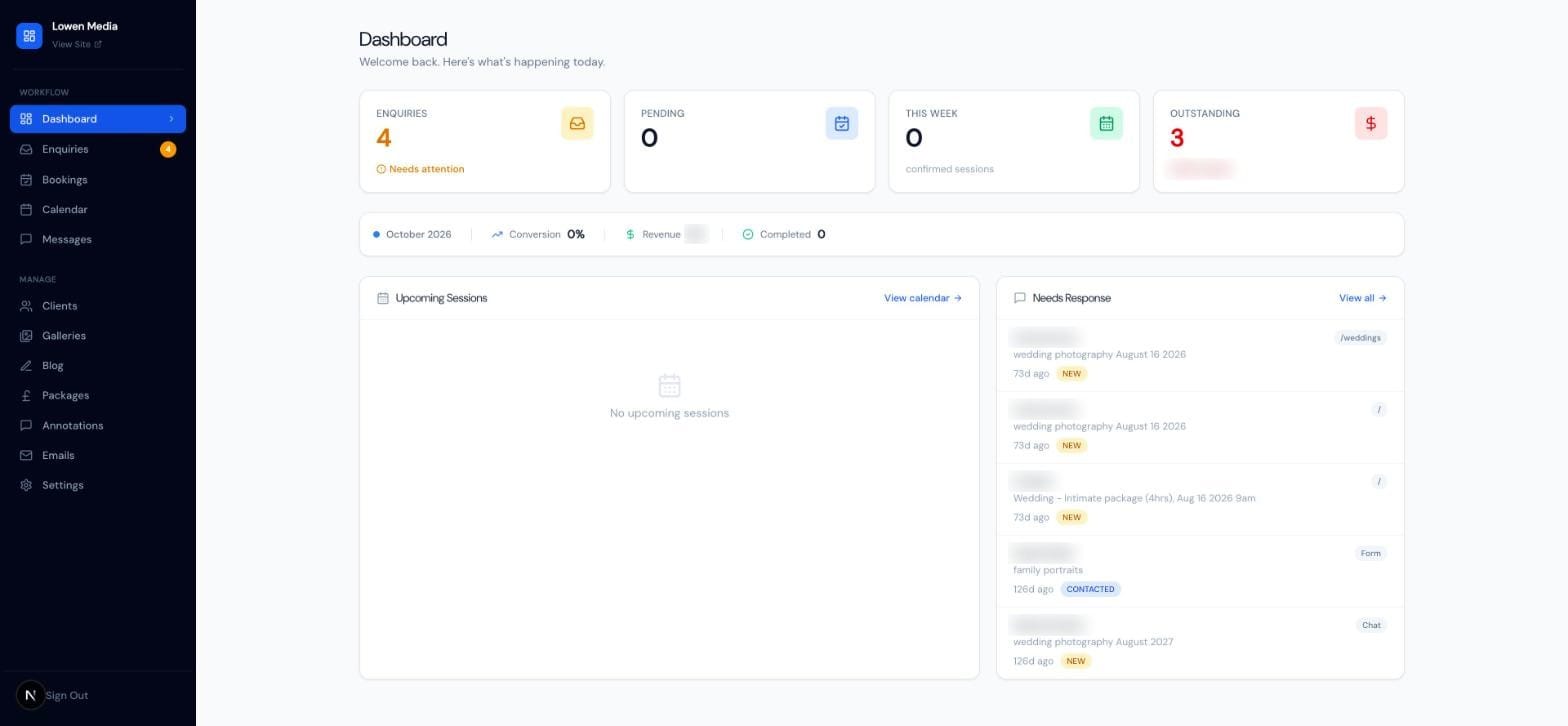Click the yellow Enquiries inbox icon

577,124
